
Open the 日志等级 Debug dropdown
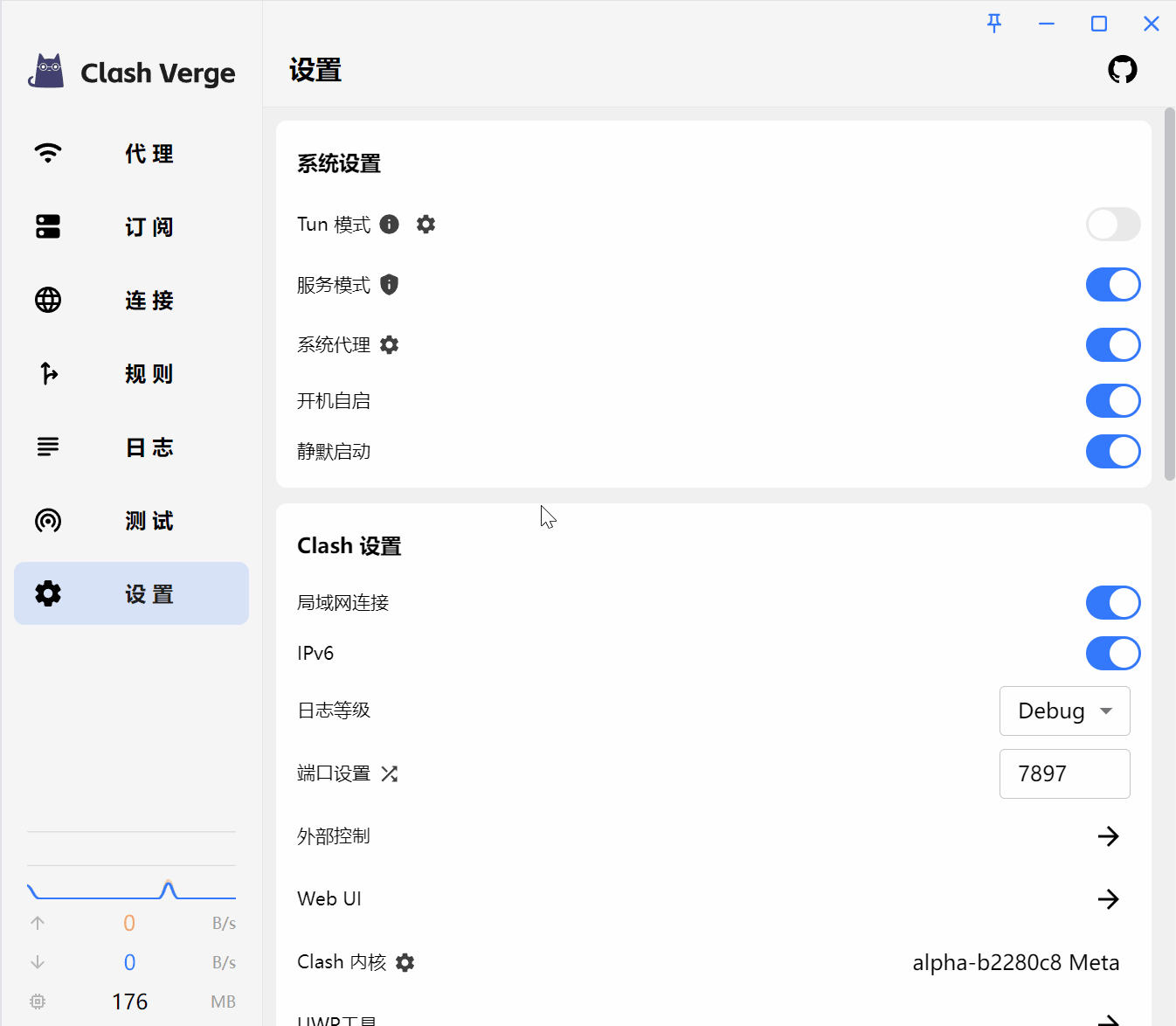tap(1065, 711)
